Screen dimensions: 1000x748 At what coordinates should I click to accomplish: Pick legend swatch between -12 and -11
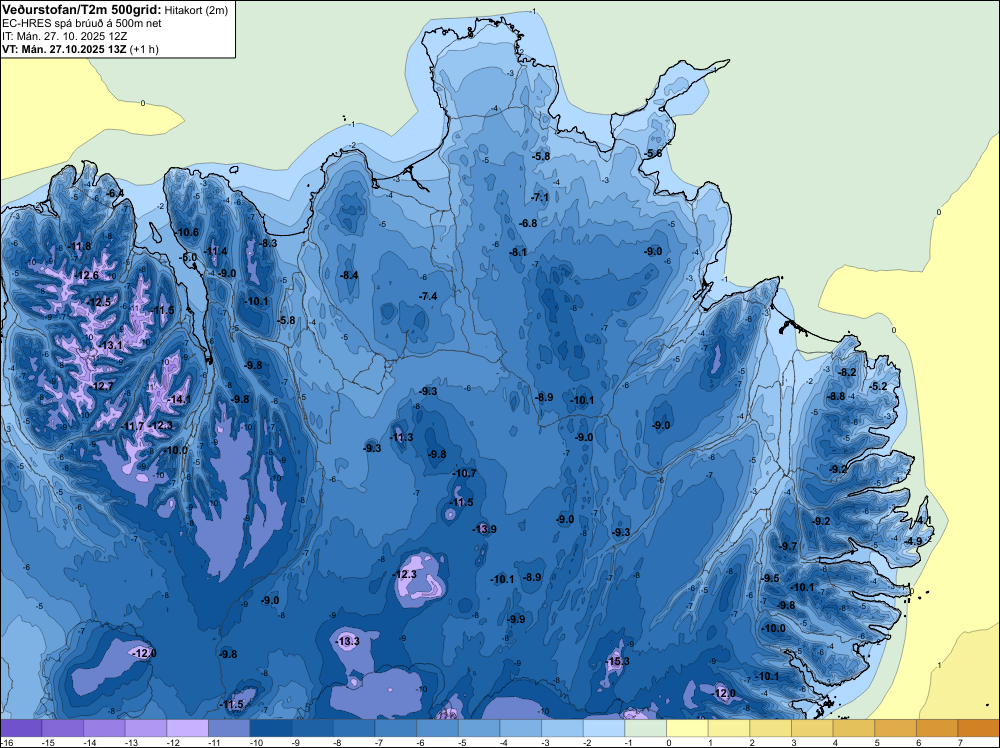[188, 728]
